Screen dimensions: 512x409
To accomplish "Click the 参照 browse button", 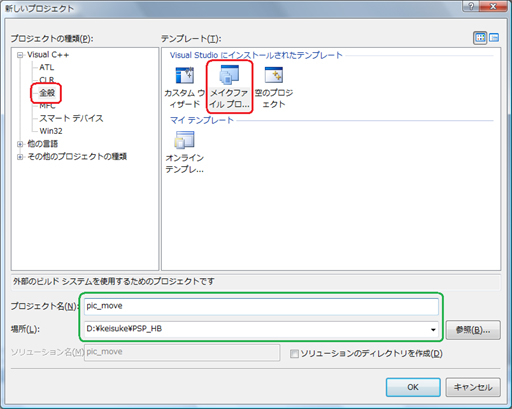I will pyautogui.click(x=473, y=330).
